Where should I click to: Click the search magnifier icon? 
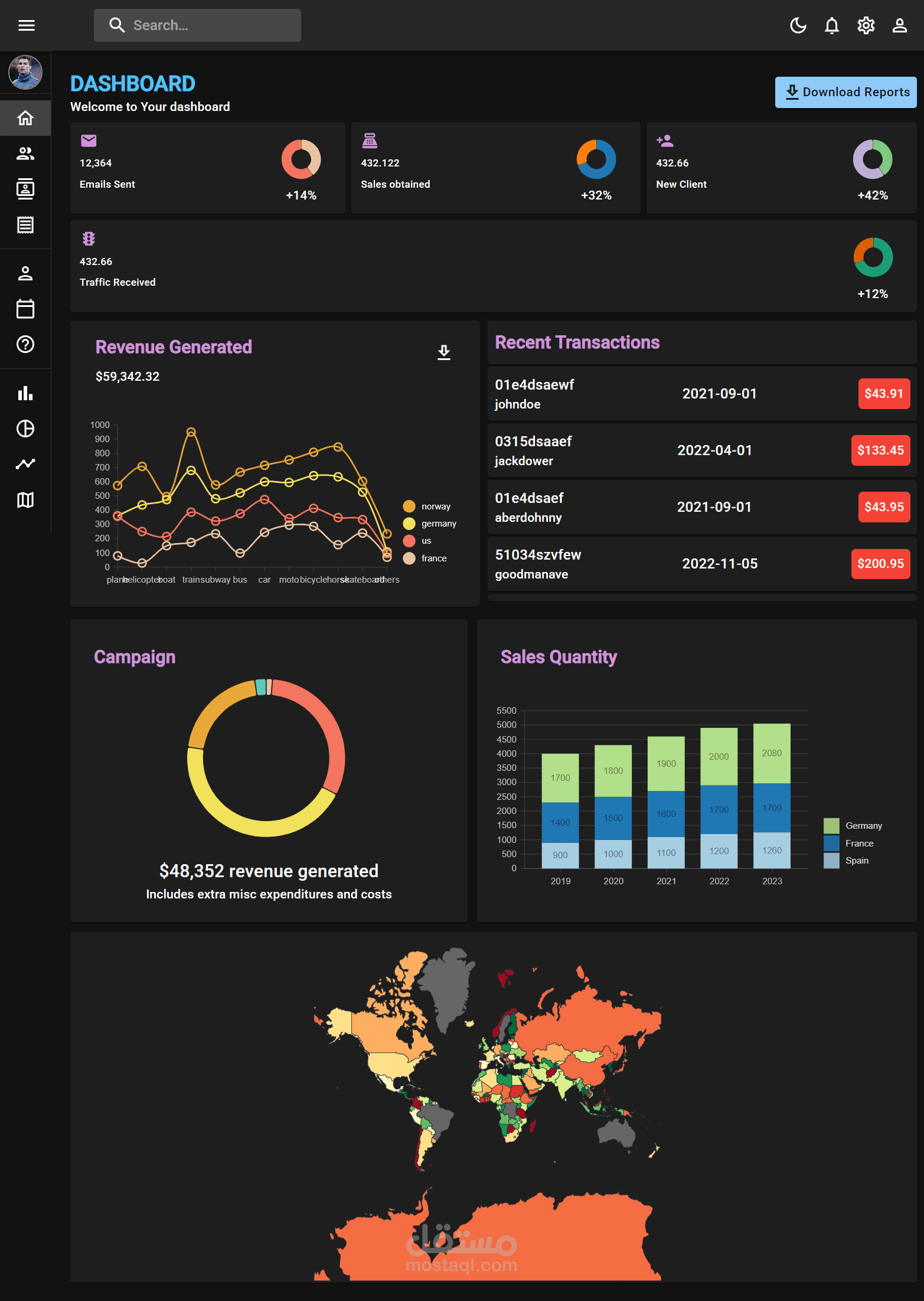(x=117, y=25)
